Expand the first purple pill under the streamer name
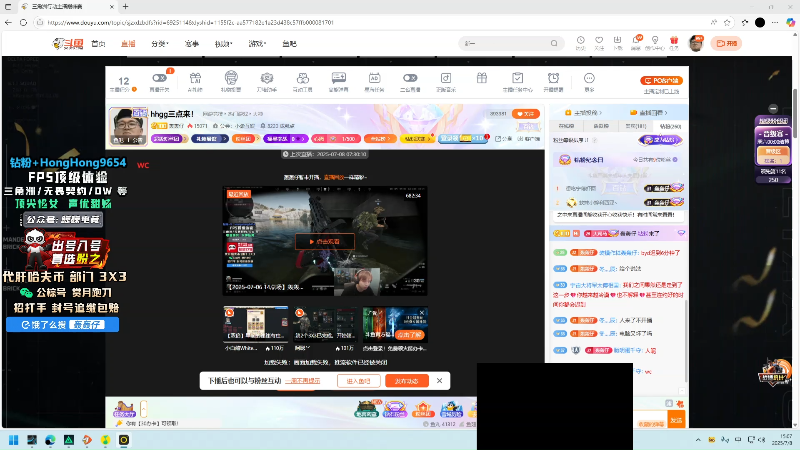 (x=170, y=139)
